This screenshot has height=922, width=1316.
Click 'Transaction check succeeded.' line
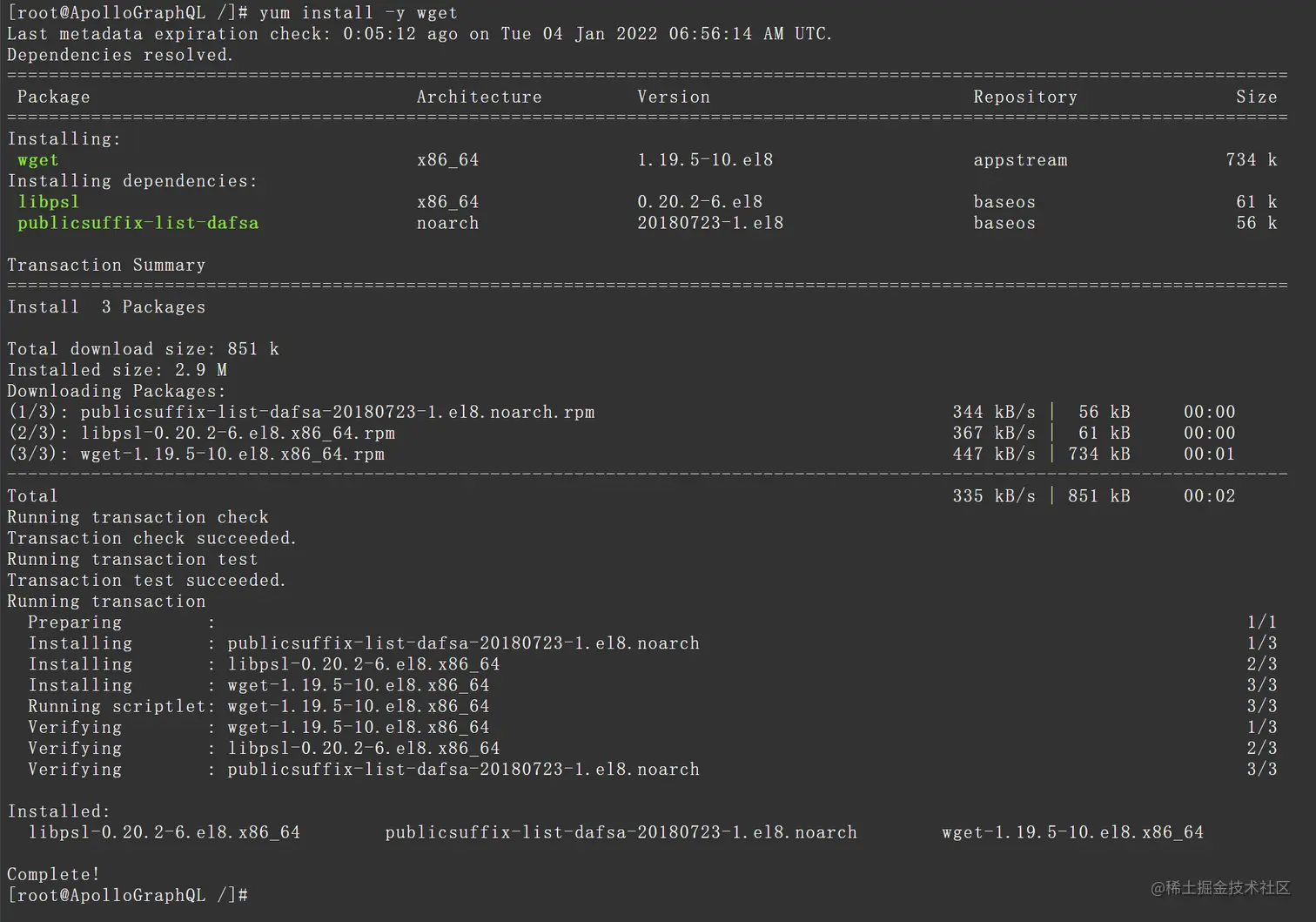pos(151,538)
